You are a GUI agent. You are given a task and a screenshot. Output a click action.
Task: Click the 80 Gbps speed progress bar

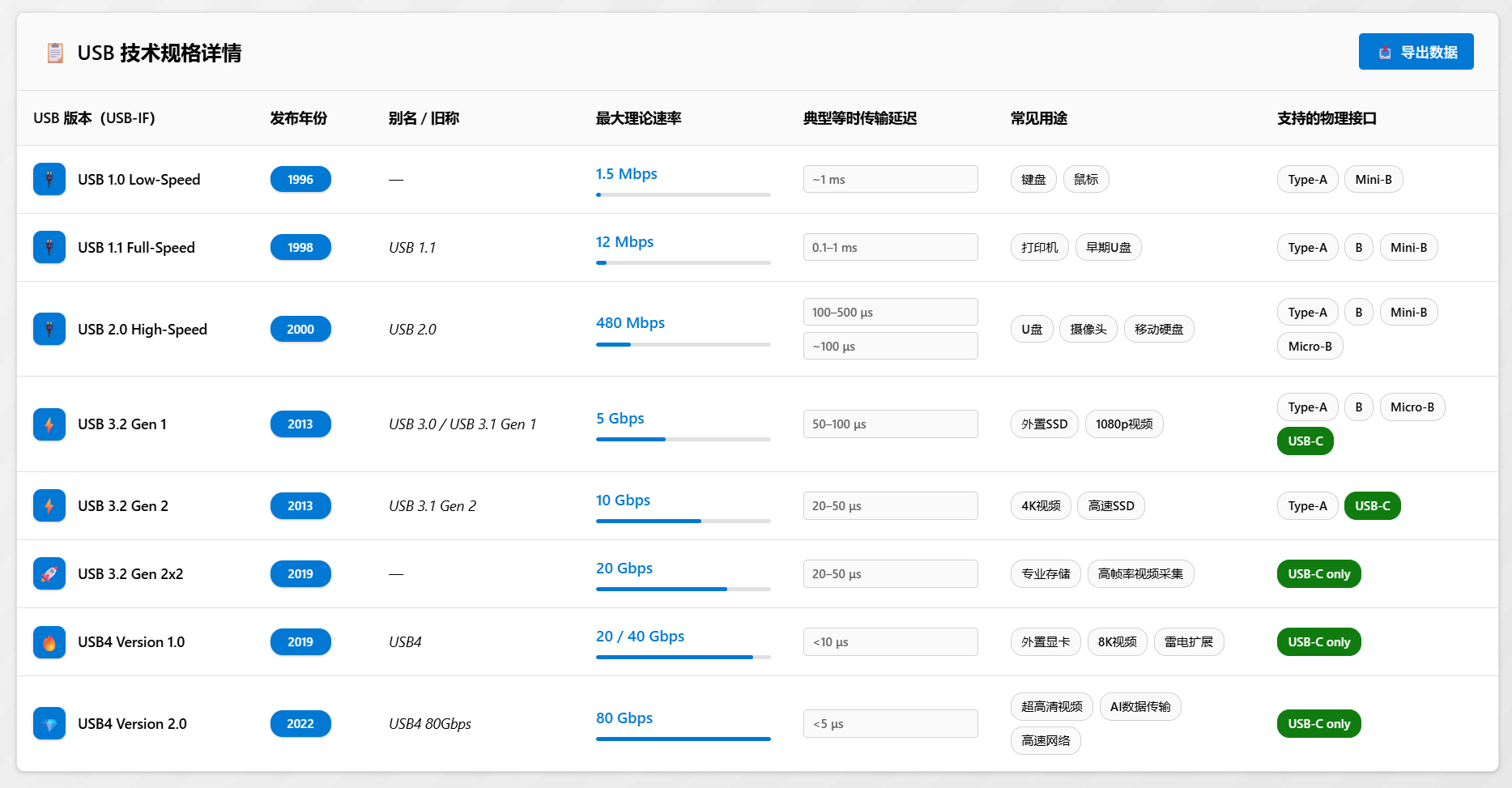coord(684,739)
